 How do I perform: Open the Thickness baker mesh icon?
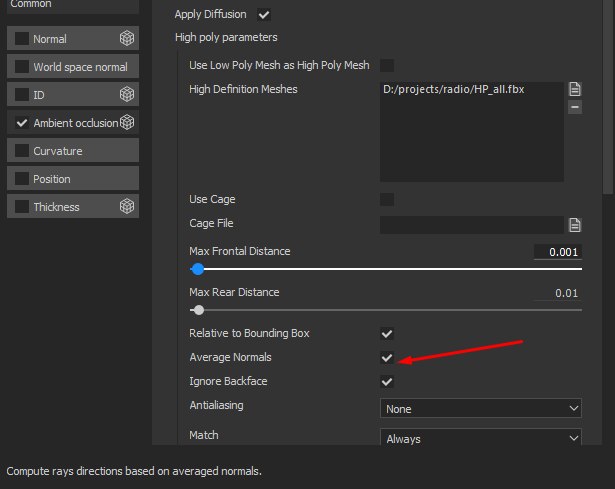(127, 206)
